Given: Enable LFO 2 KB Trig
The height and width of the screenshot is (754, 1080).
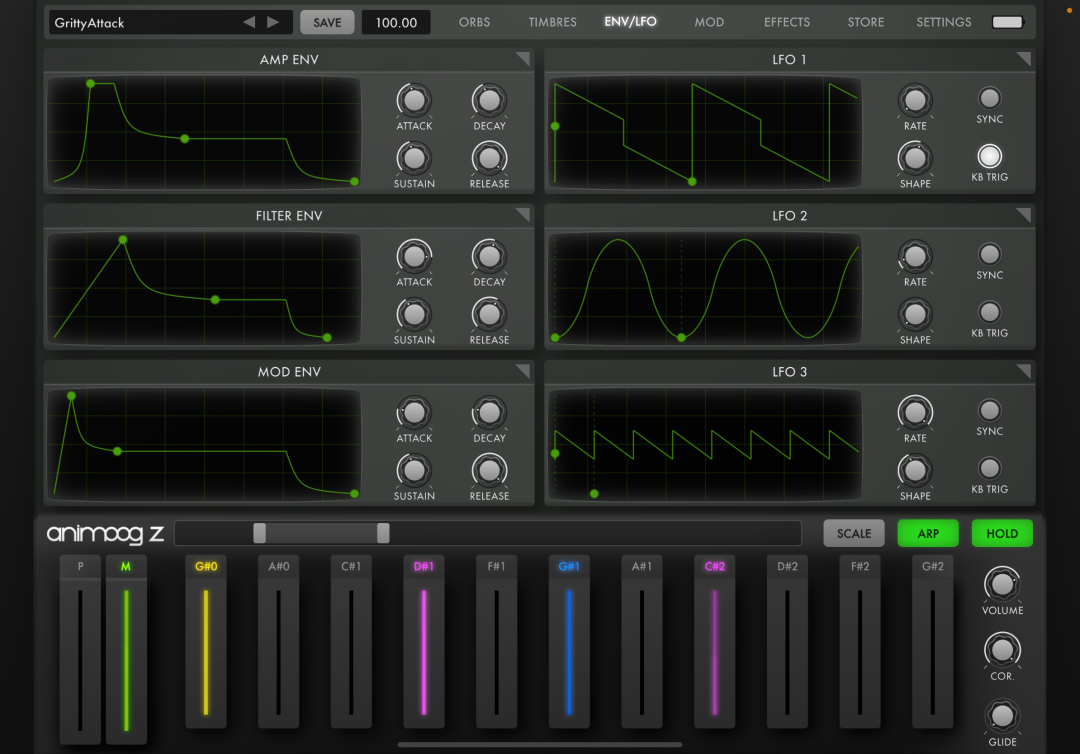Looking at the screenshot, I should 990,313.
